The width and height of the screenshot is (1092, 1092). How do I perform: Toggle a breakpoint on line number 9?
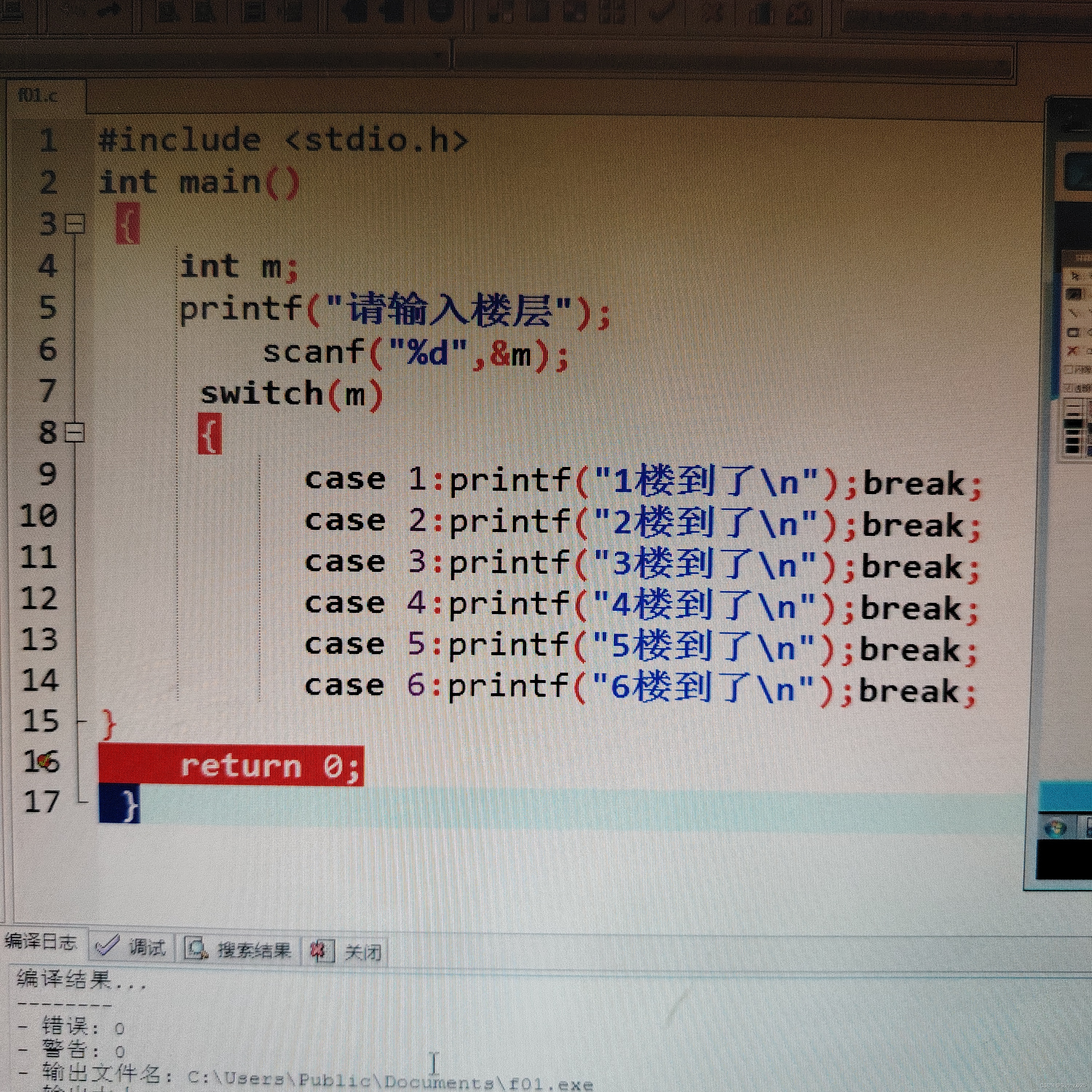pyautogui.click(x=47, y=474)
